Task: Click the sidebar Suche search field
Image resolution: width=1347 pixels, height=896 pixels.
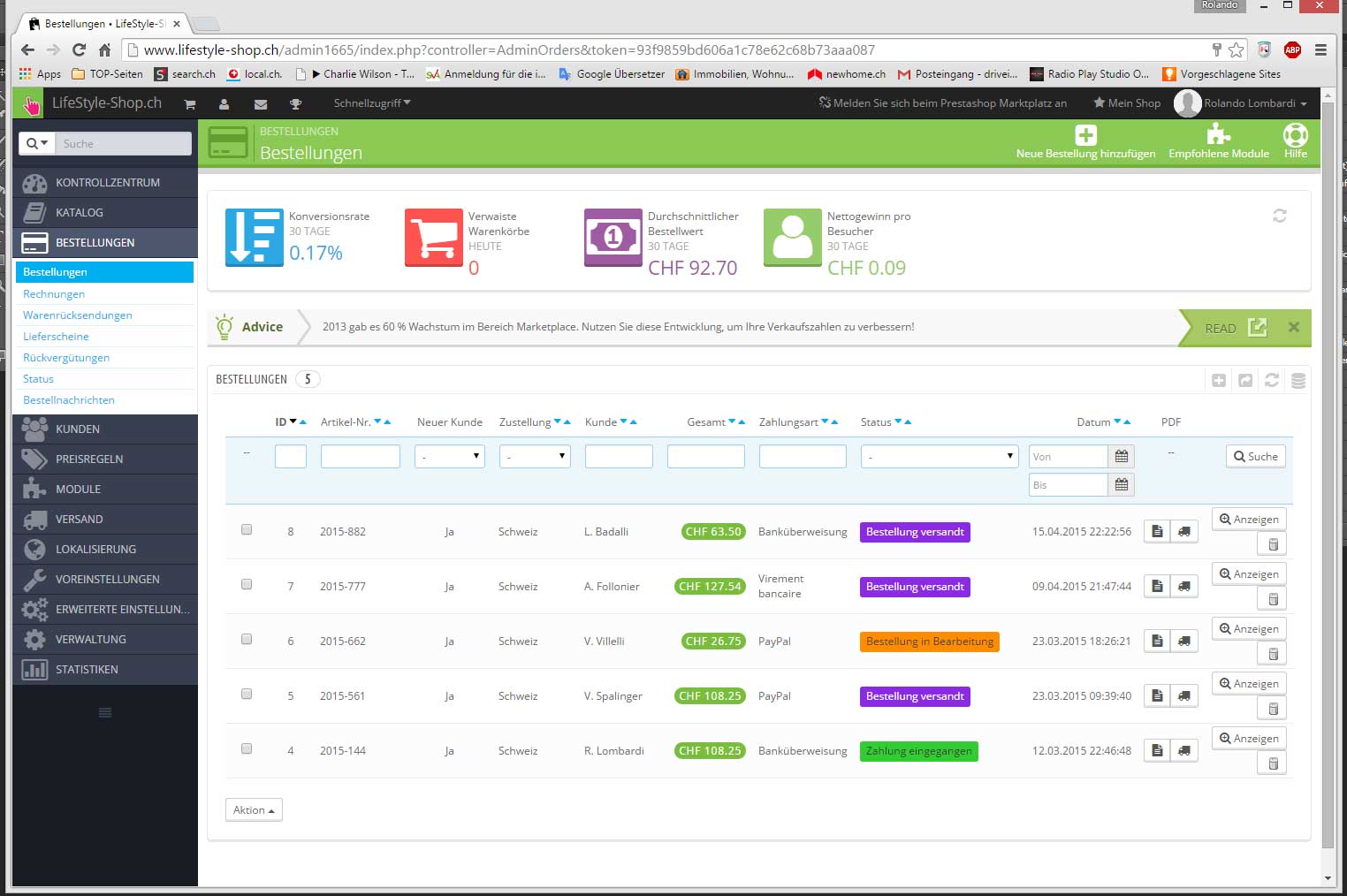Action: click(x=123, y=143)
